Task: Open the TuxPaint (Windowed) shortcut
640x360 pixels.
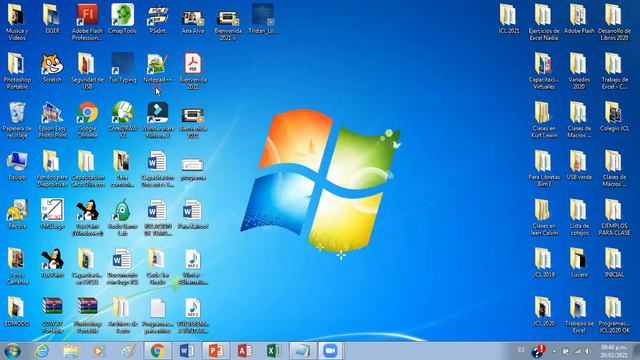Action: click(87, 217)
